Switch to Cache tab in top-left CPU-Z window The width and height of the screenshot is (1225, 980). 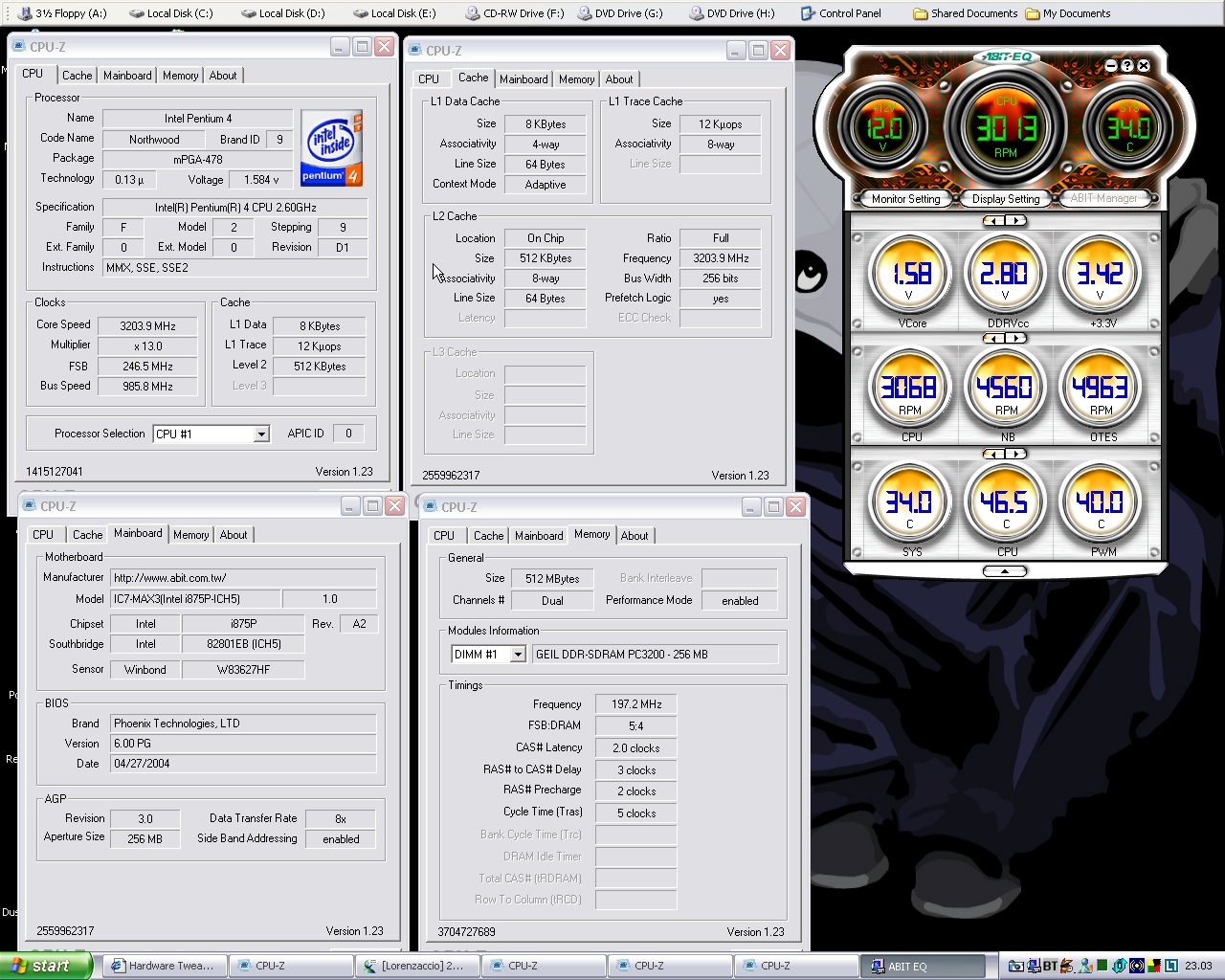78,76
